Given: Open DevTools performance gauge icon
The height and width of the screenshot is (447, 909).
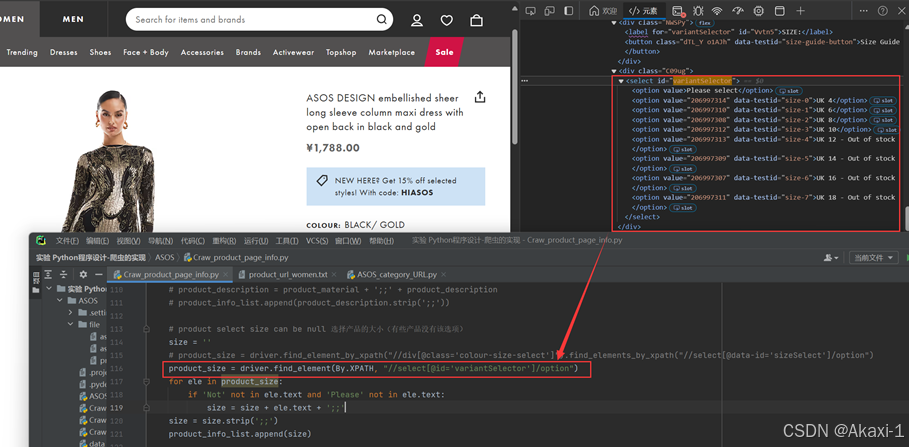Looking at the screenshot, I should coord(737,10).
